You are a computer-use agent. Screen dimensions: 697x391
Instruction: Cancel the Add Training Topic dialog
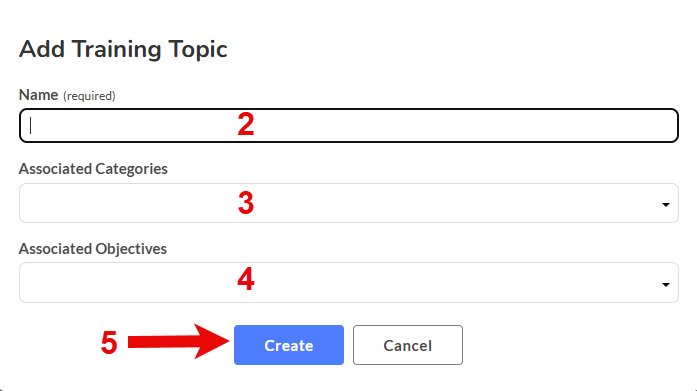click(408, 345)
